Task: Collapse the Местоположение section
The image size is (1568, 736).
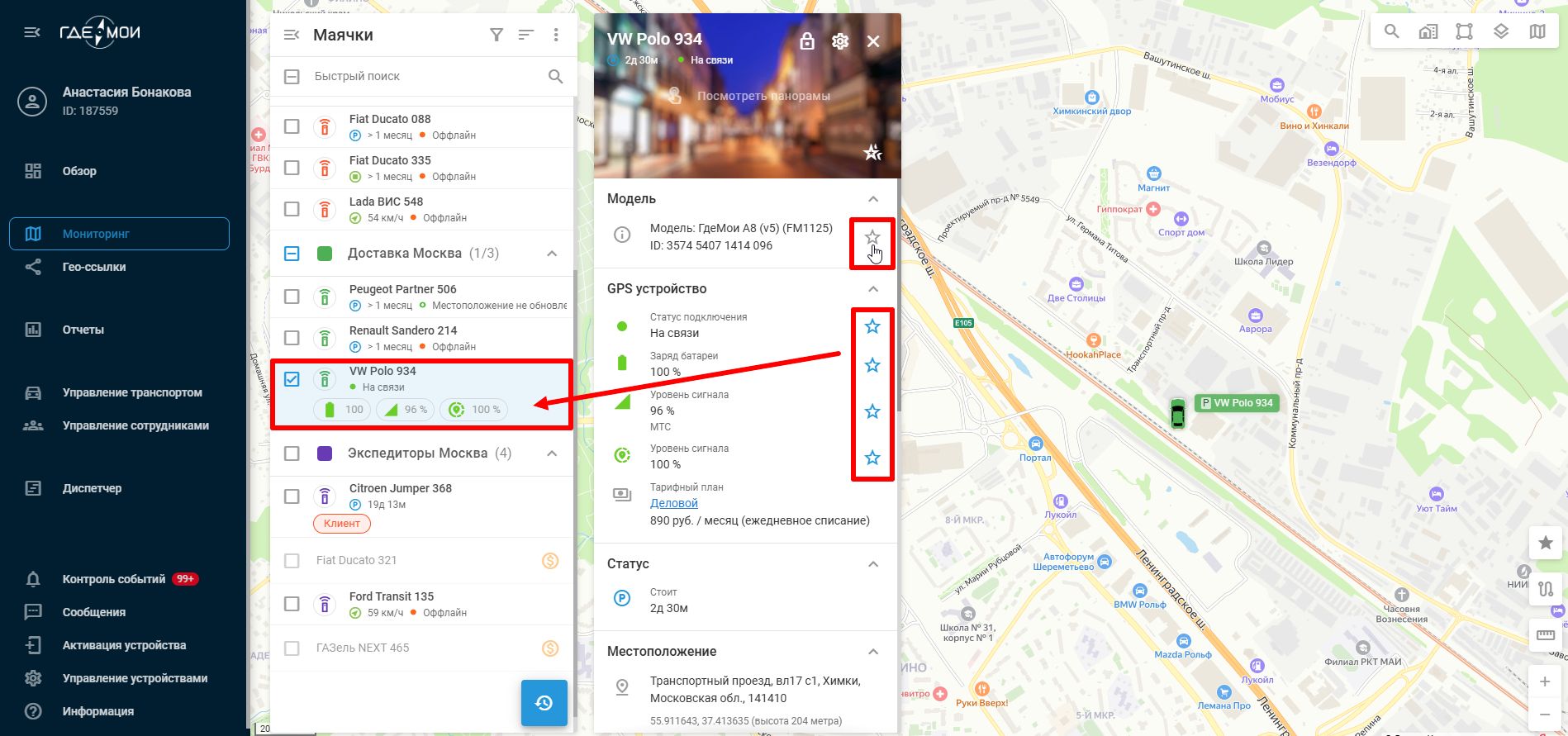Action: (873, 652)
